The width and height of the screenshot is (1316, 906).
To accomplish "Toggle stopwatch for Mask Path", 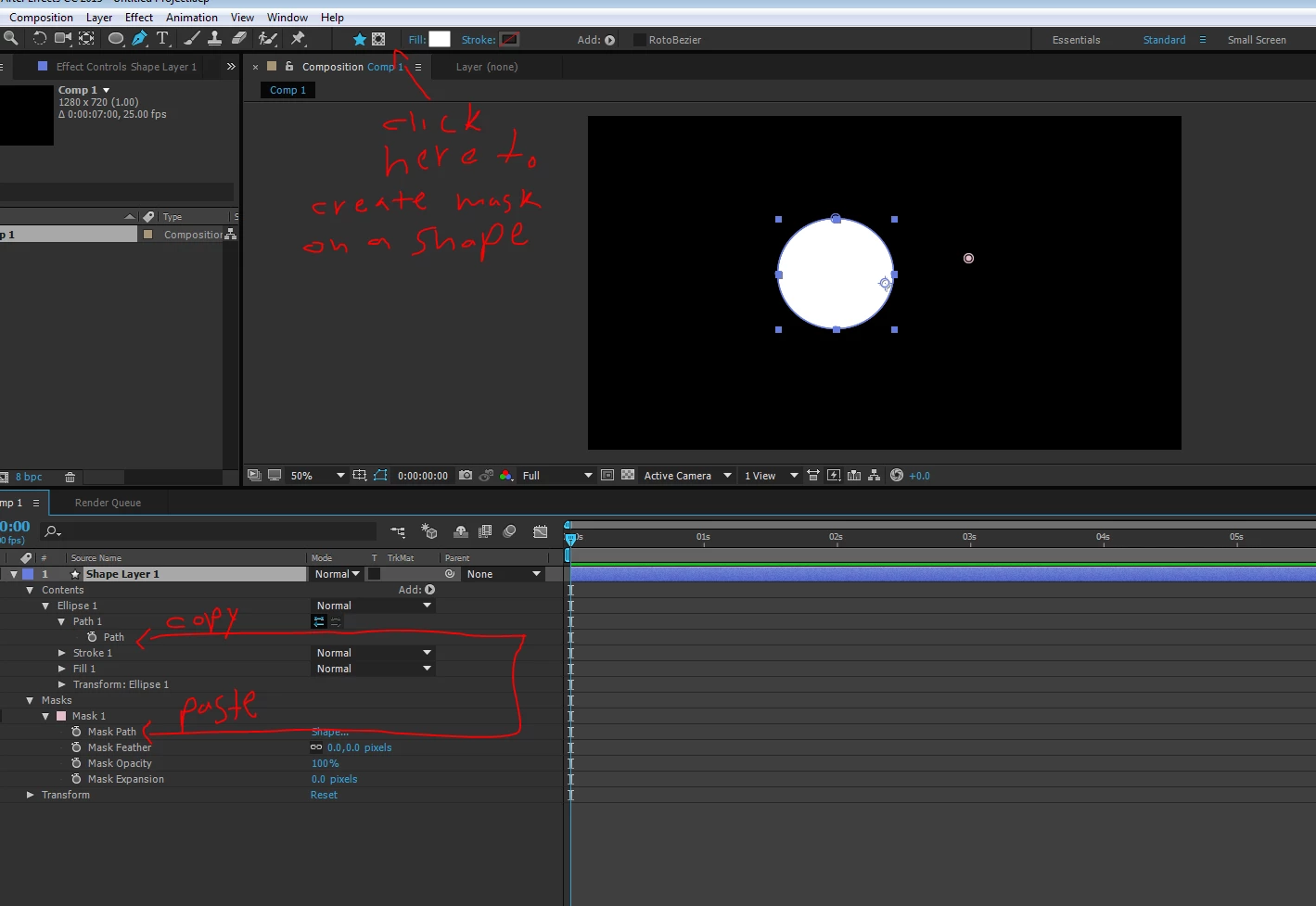I will 76,732.
